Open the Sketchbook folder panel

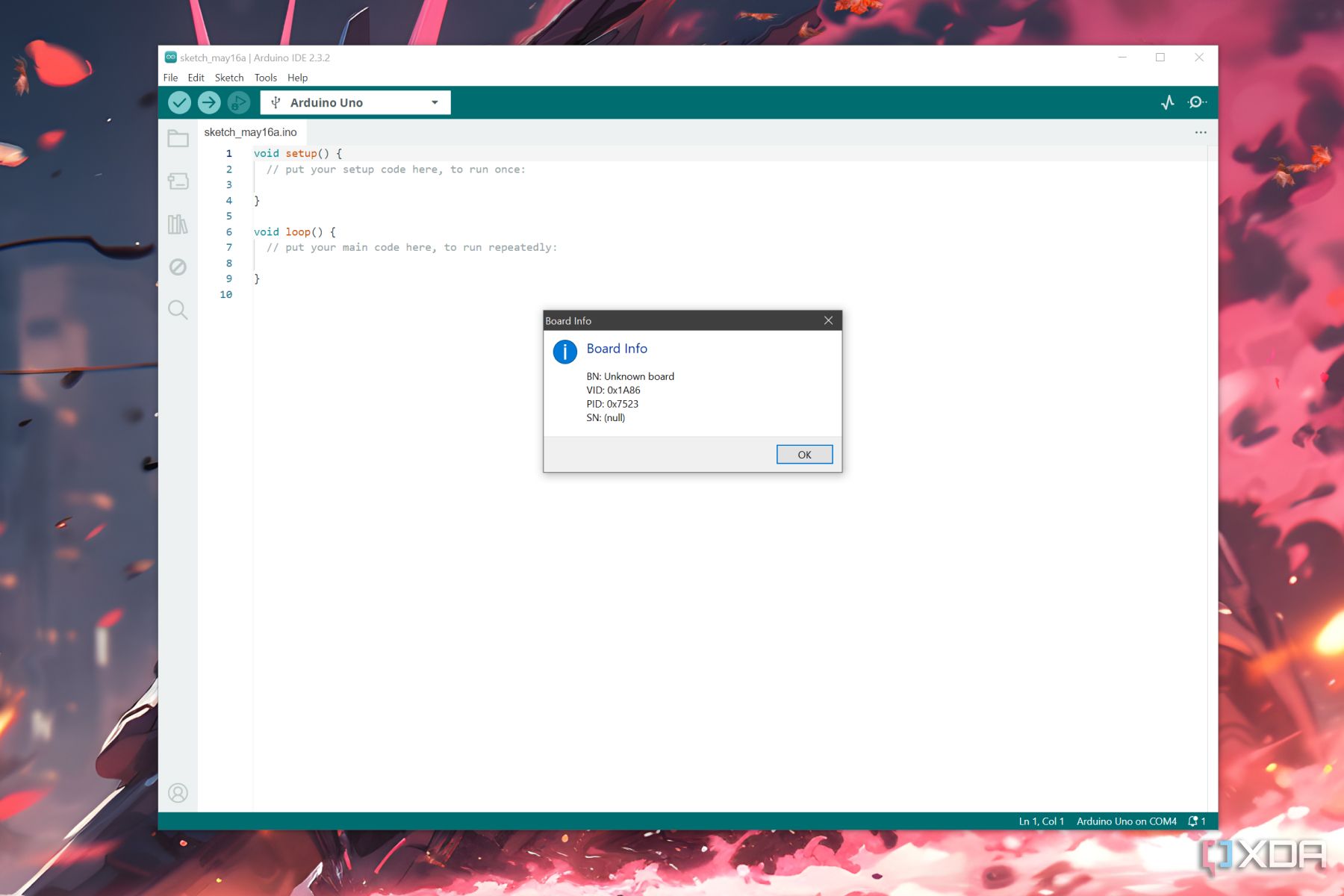[x=178, y=138]
